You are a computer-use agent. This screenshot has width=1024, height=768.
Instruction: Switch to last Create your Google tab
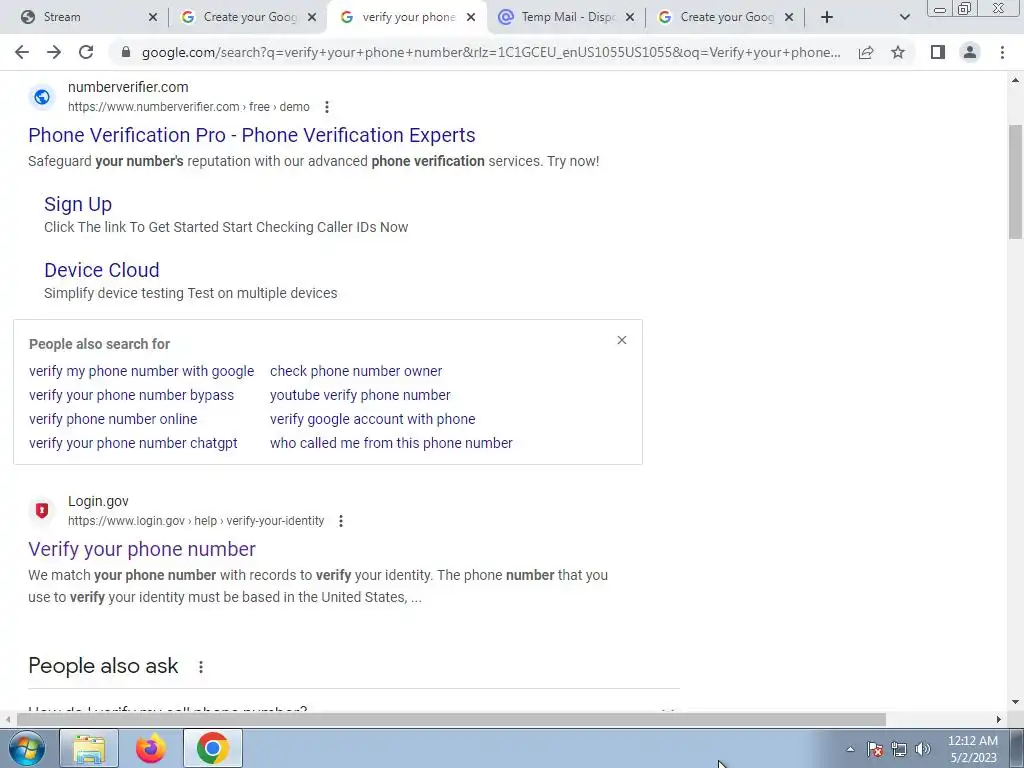(726, 17)
